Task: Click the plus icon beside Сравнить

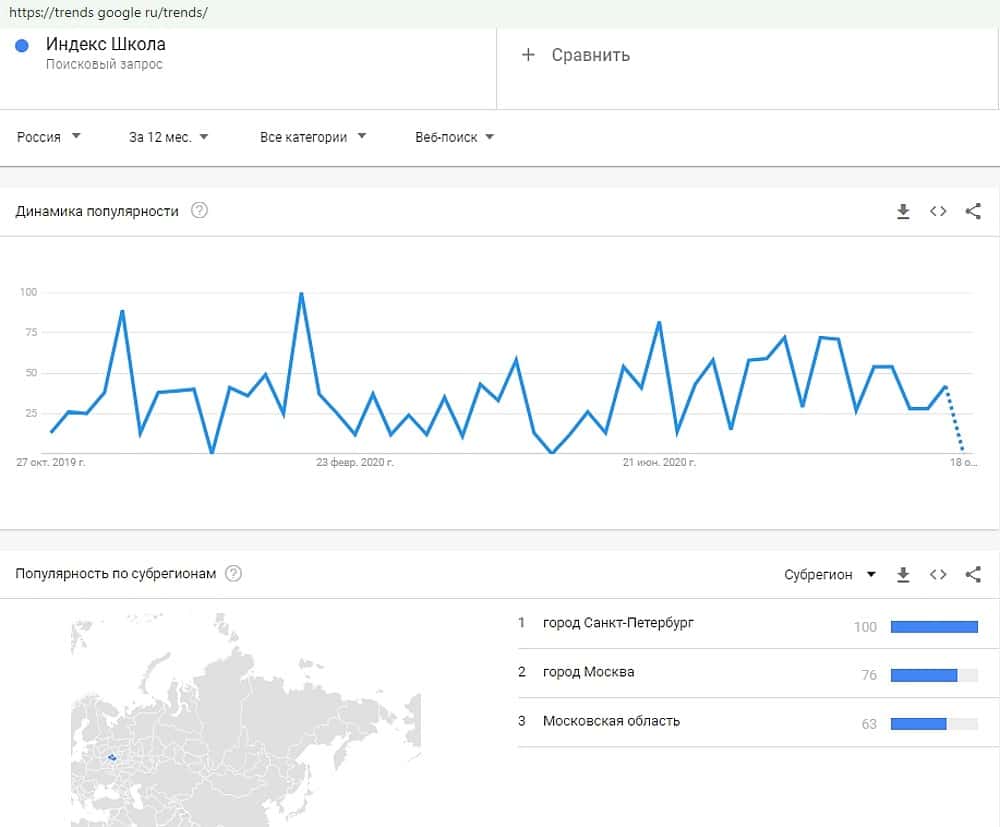Action: (x=529, y=55)
